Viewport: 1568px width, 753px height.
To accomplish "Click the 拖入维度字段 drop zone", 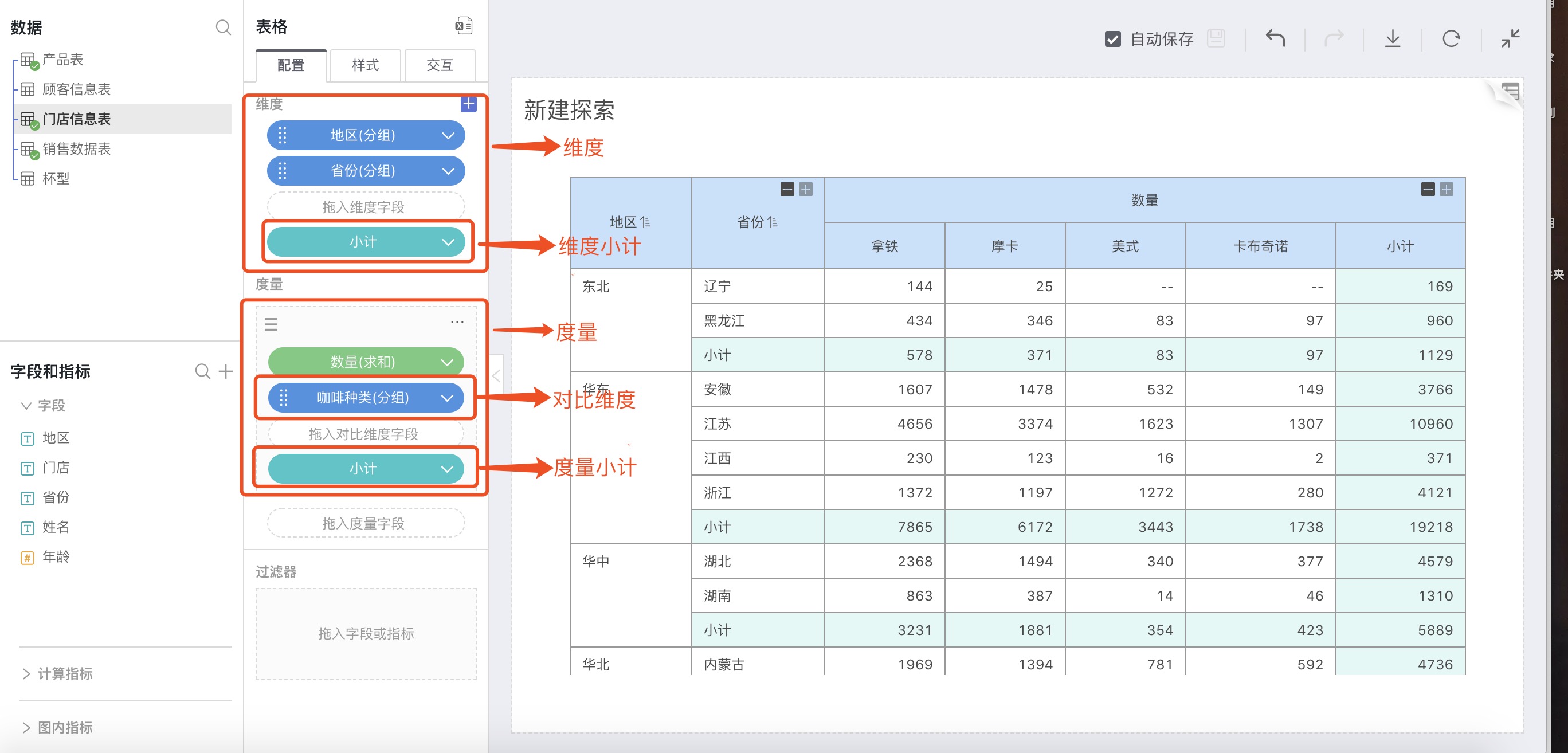I will tap(365, 207).
